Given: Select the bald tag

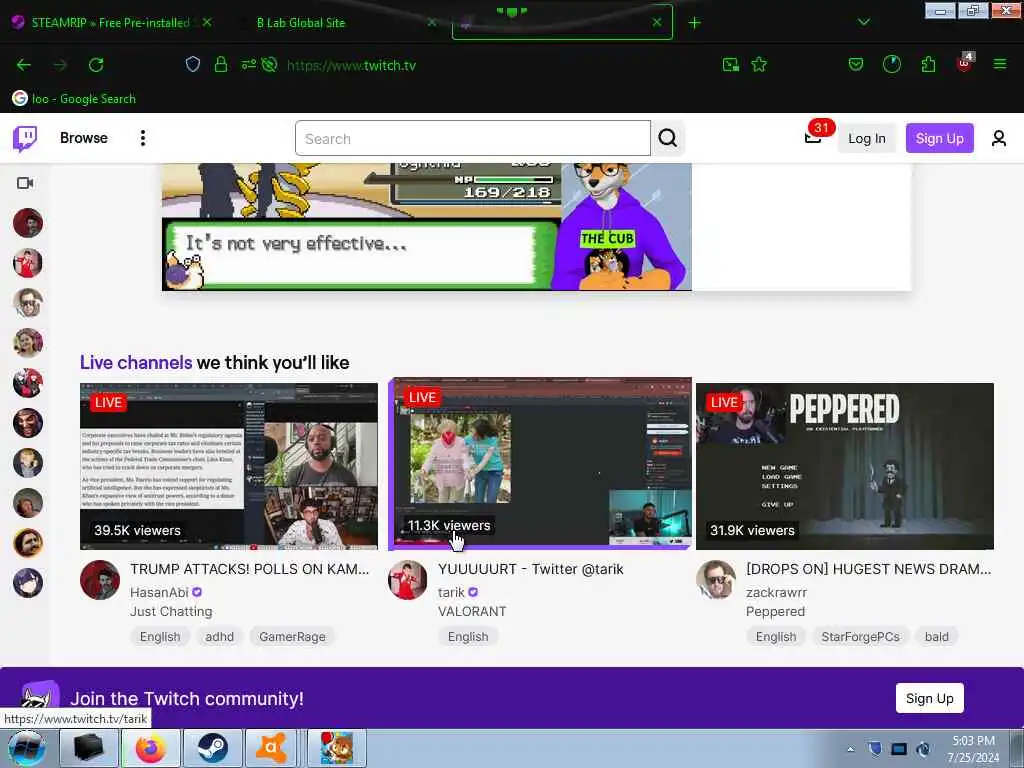Looking at the screenshot, I should tap(936, 637).
